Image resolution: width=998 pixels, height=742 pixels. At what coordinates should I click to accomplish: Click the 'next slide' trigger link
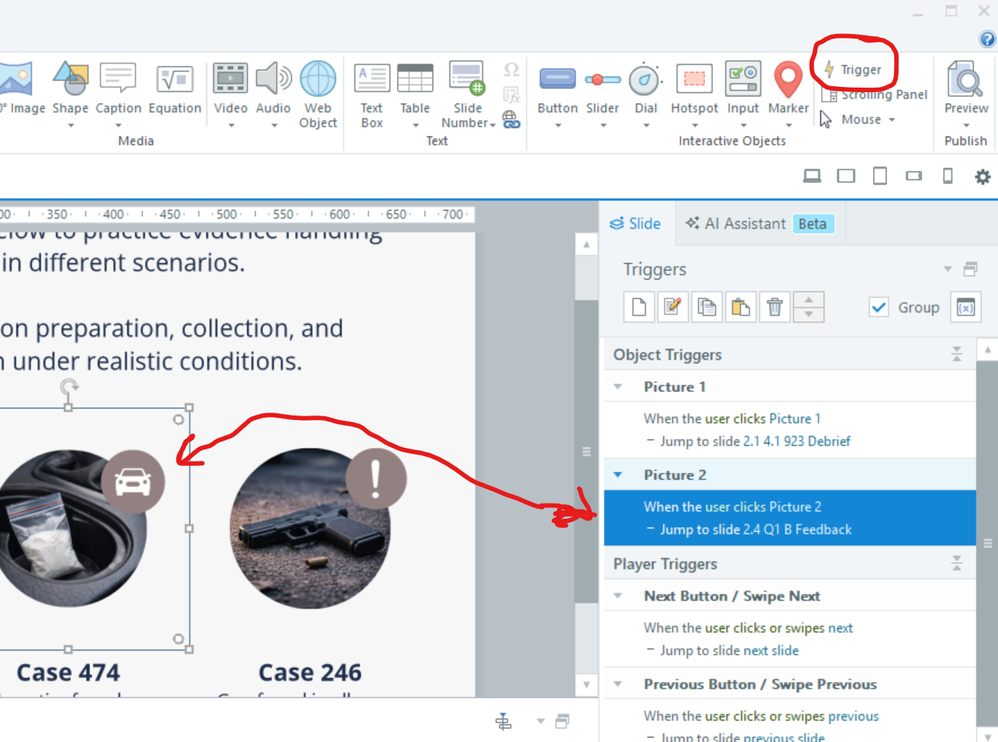(x=770, y=651)
